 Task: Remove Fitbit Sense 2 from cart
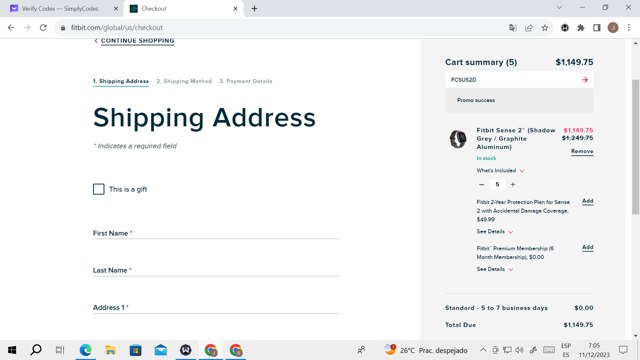pyautogui.click(x=582, y=151)
